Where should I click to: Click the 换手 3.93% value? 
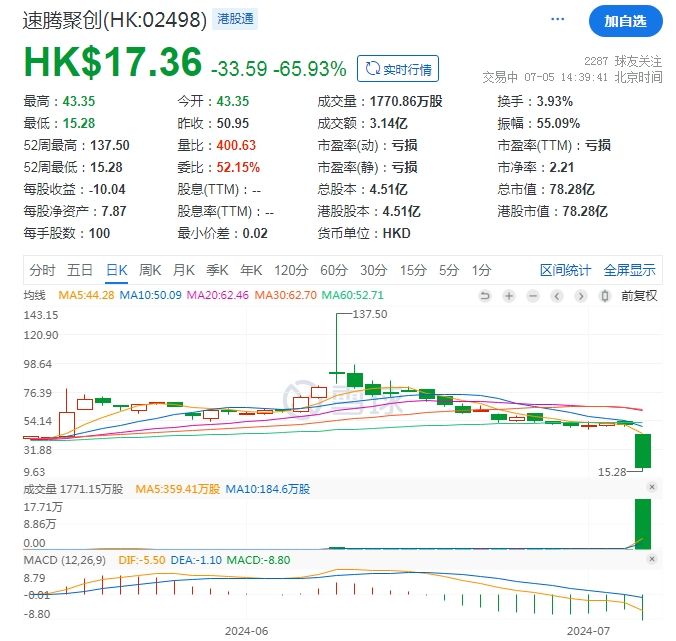pos(554,101)
